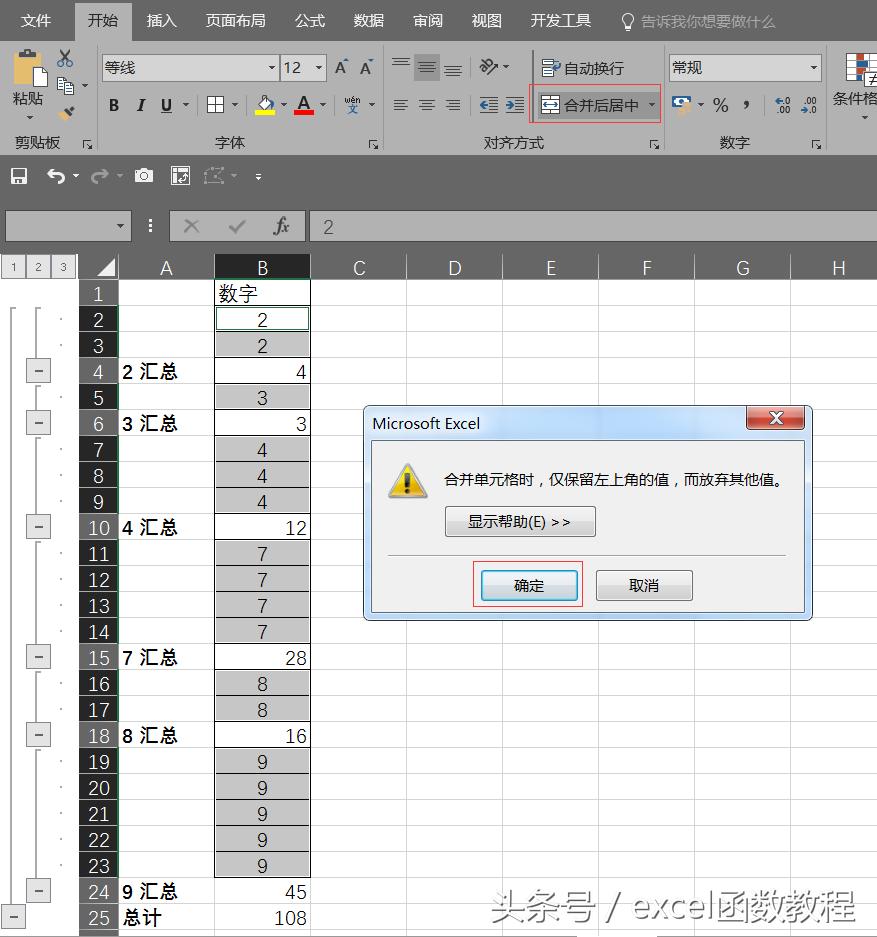Click 取消 to cancel merging
Image resolution: width=877 pixels, height=937 pixels.
[x=644, y=586]
